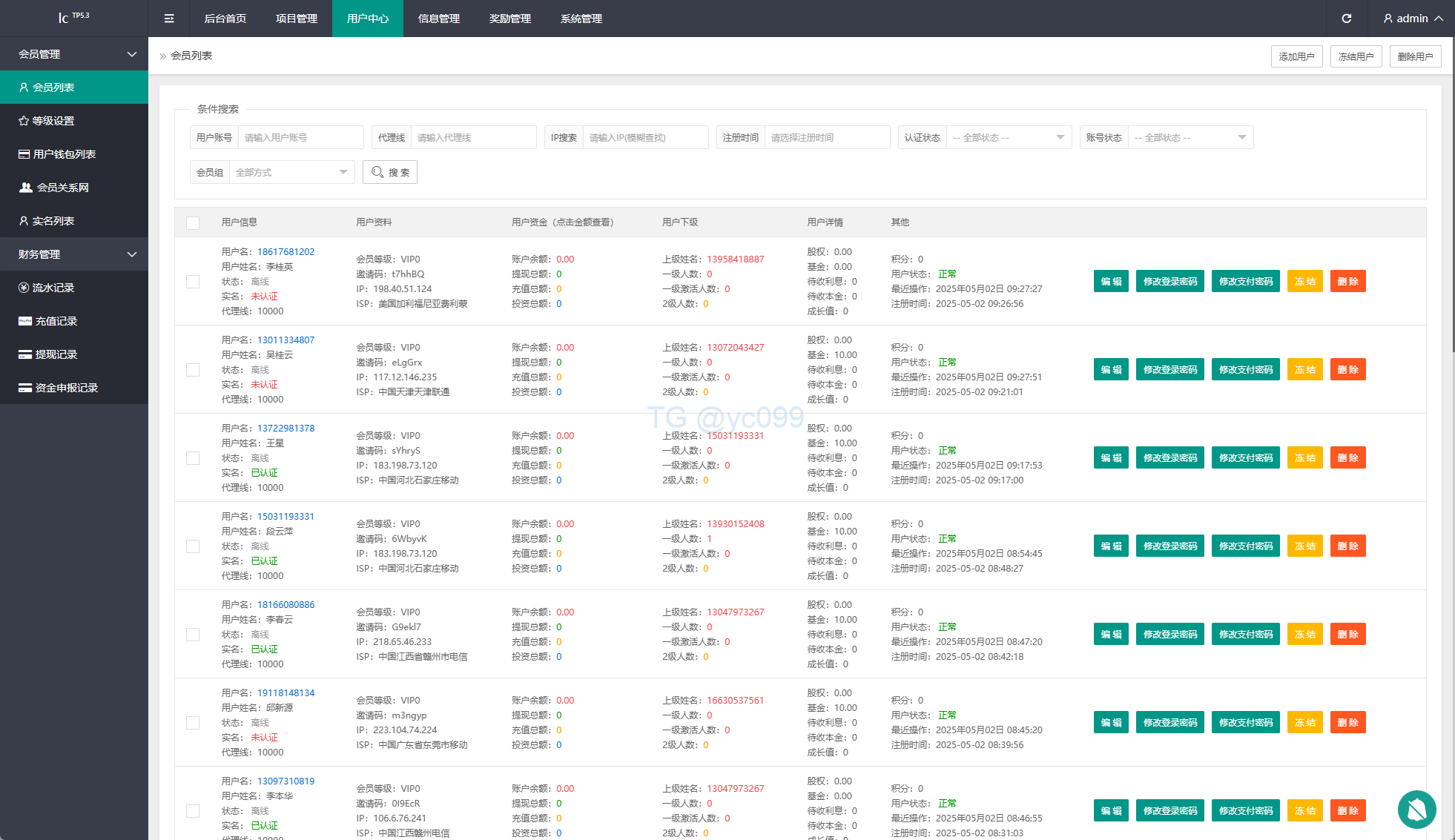Open the 账号状态 dropdown
This screenshot has height=840, width=1455.
[x=1190, y=137]
